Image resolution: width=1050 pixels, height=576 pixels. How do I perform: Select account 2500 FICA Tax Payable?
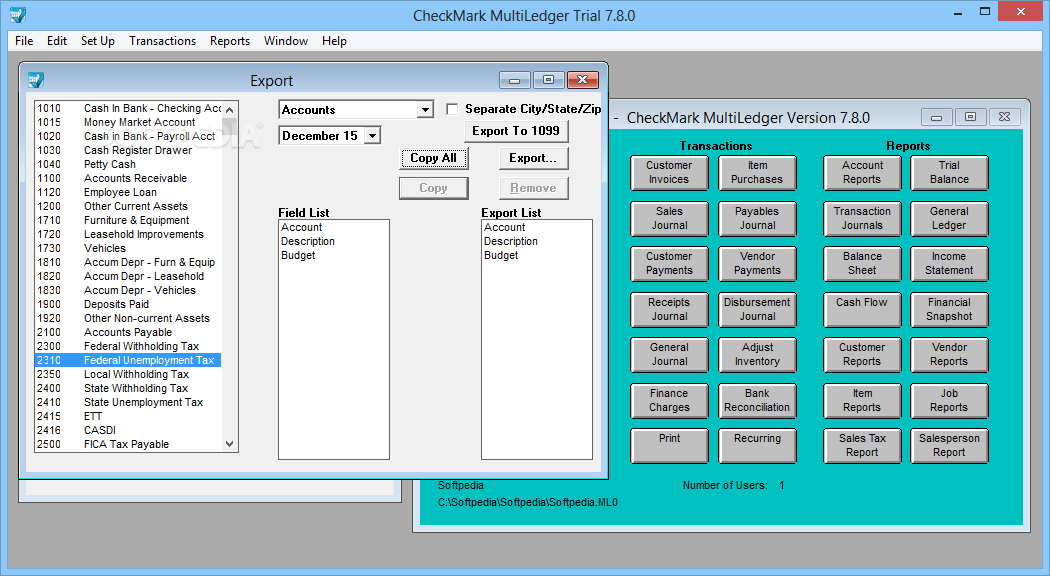[x=128, y=444]
